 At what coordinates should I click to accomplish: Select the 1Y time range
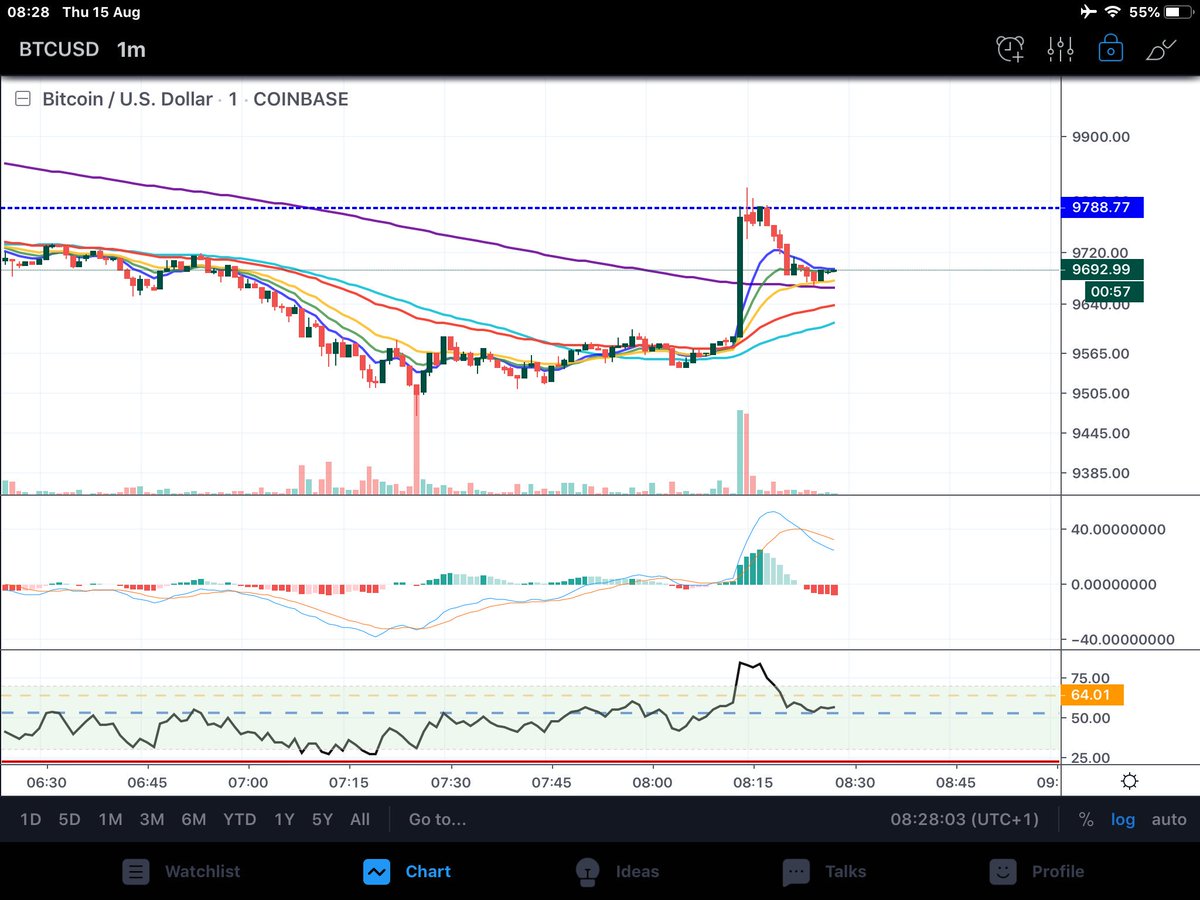coord(284,819)
